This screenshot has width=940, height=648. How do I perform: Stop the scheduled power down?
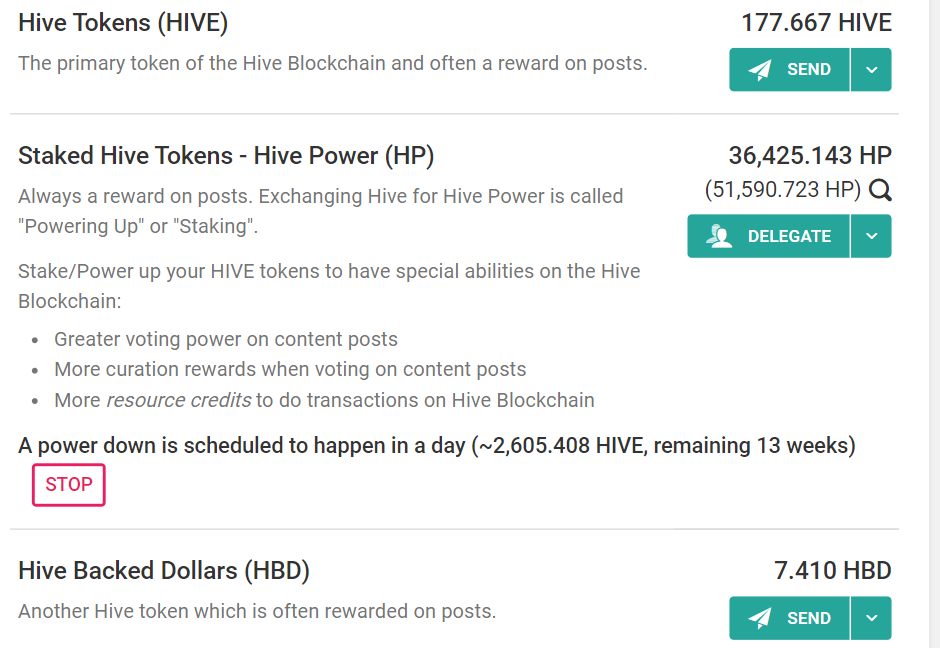(69, 484)
